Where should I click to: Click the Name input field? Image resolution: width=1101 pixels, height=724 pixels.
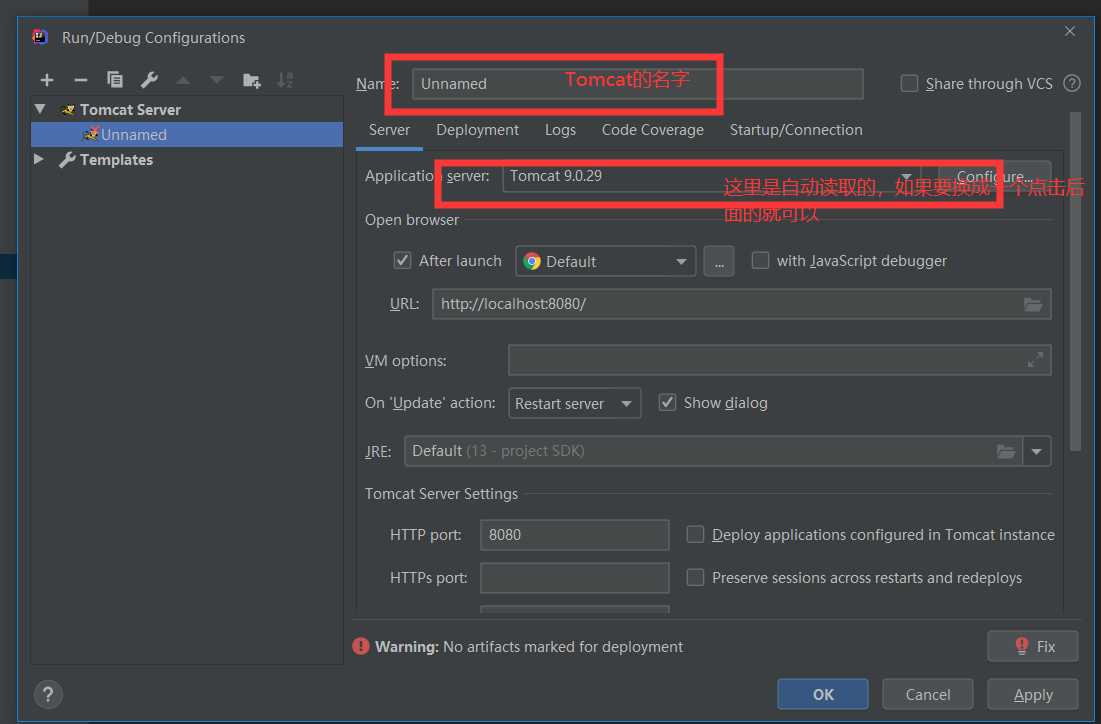638,84
